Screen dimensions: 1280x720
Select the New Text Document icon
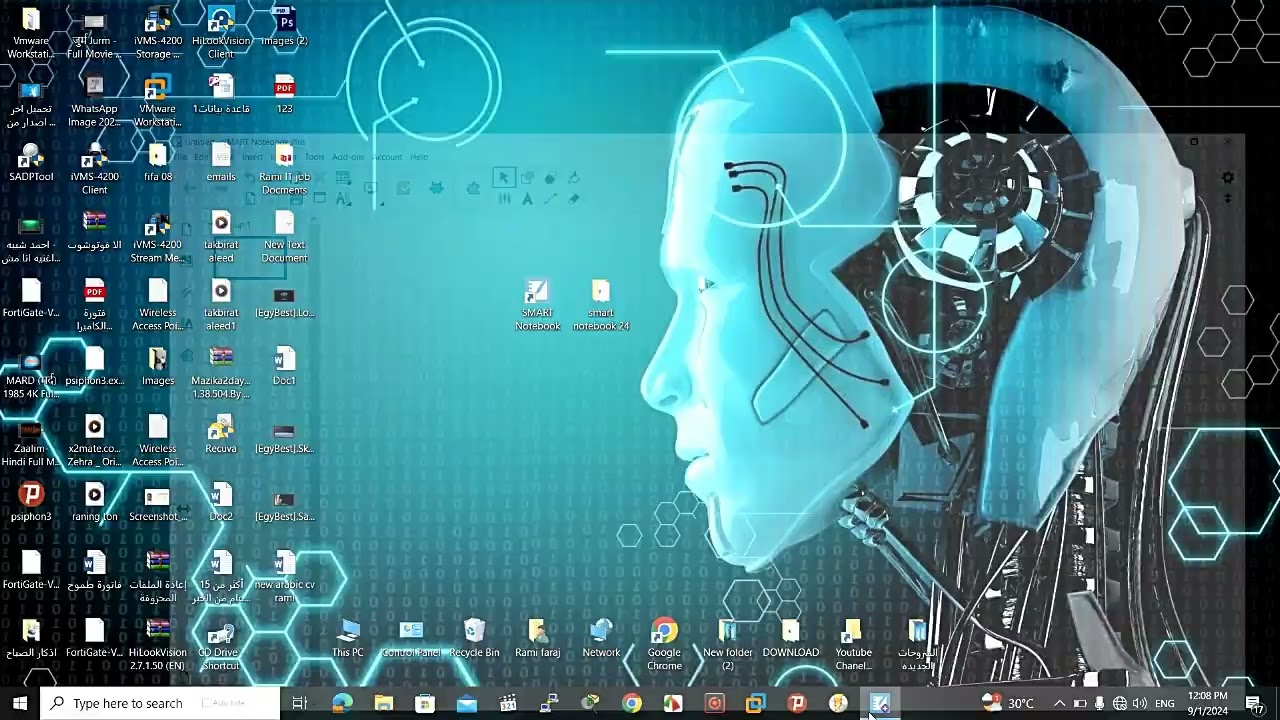[x=285, y=237]
